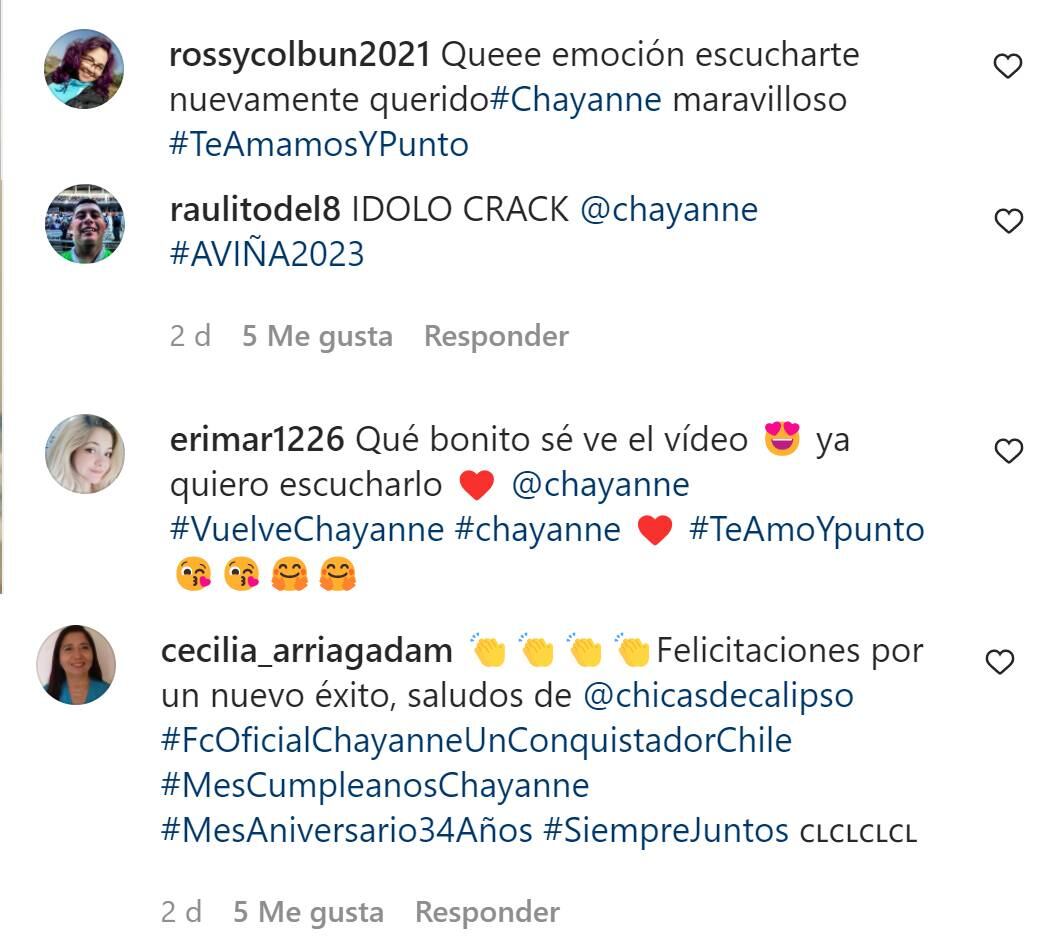This screenshot has height=938, width=1042.
Task: Like cecilia_arriagadam's comment with heart icon
Action: point(999,662)
